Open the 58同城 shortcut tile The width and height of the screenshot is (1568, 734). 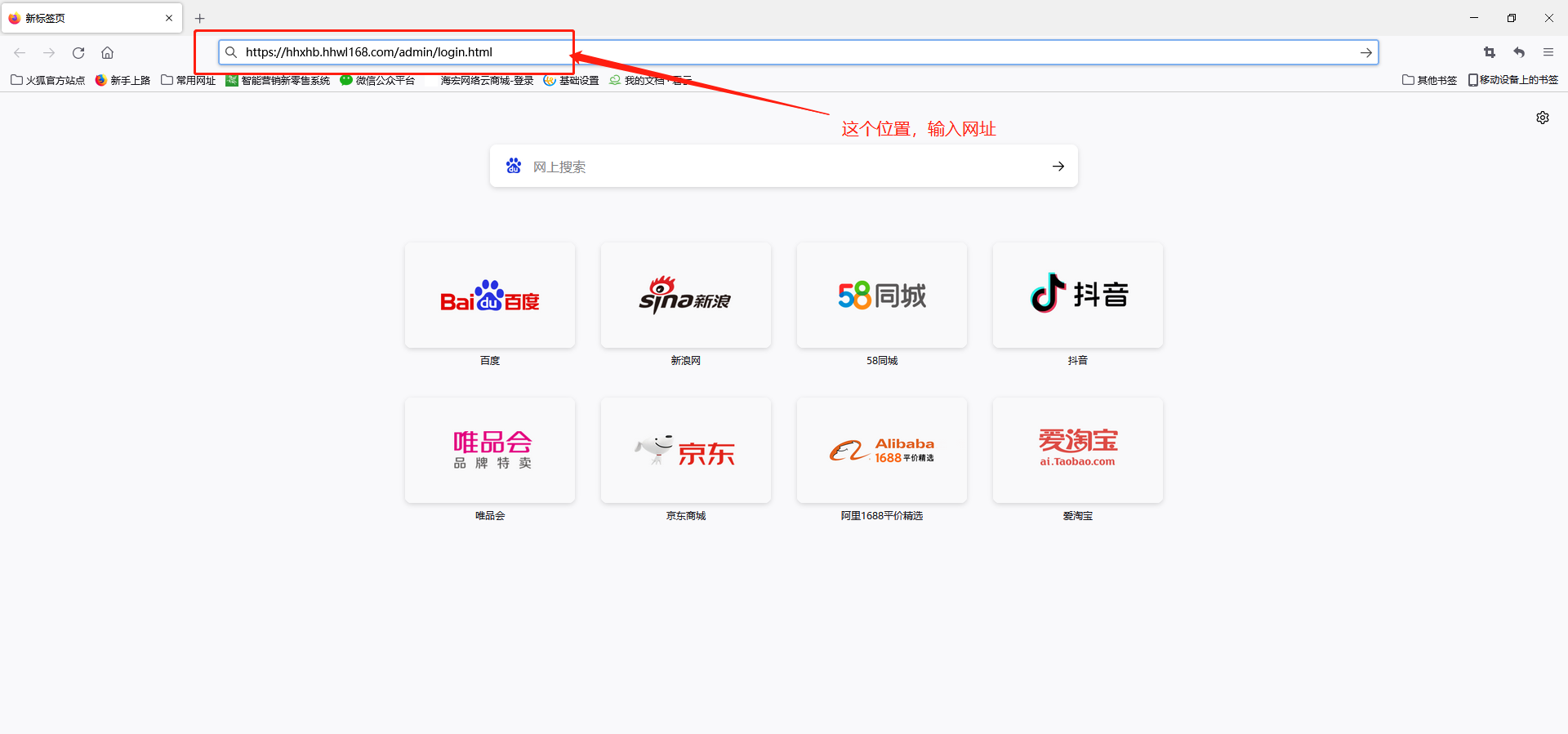[x=882, y=296]
